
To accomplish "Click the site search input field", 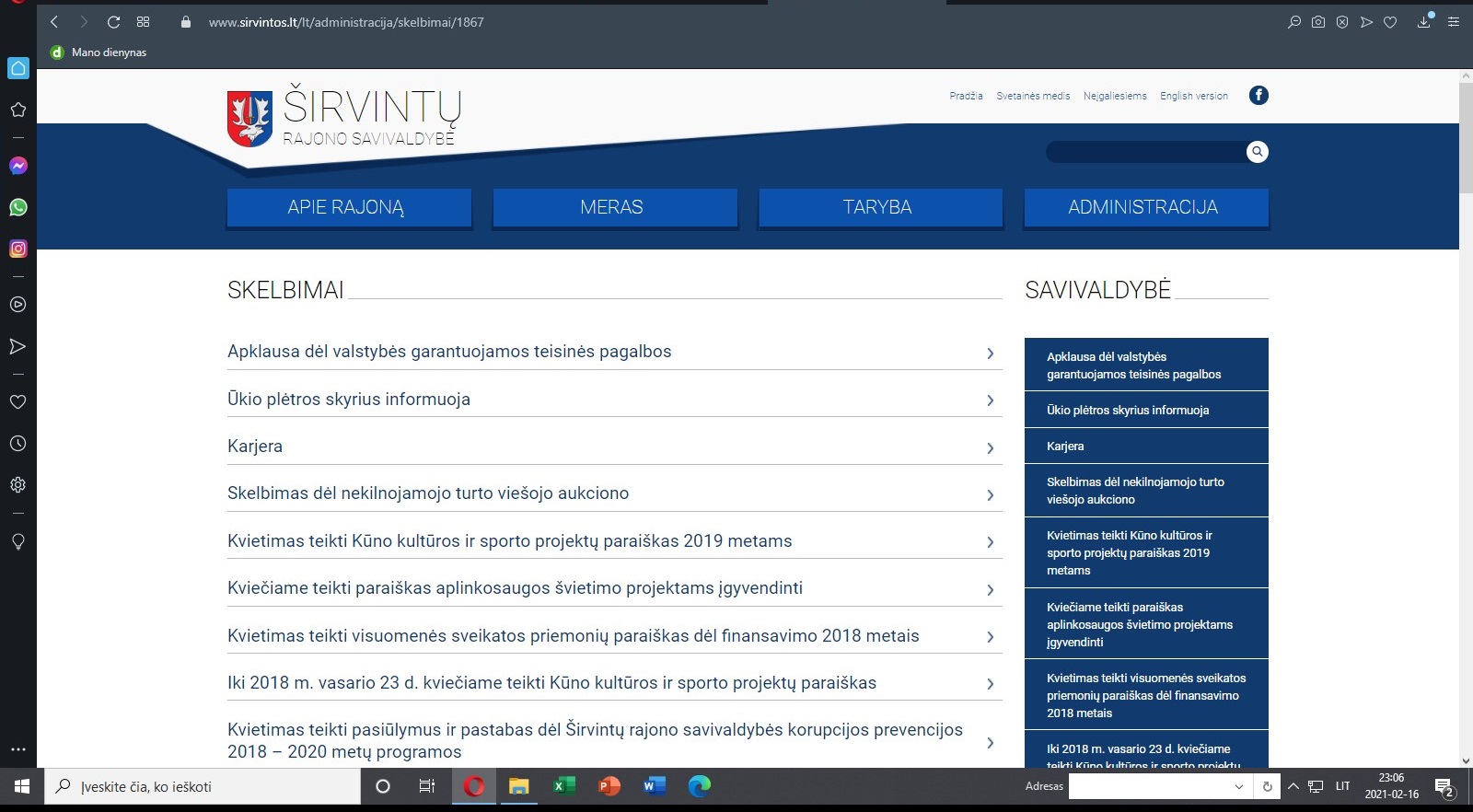I will (1144, 152).
